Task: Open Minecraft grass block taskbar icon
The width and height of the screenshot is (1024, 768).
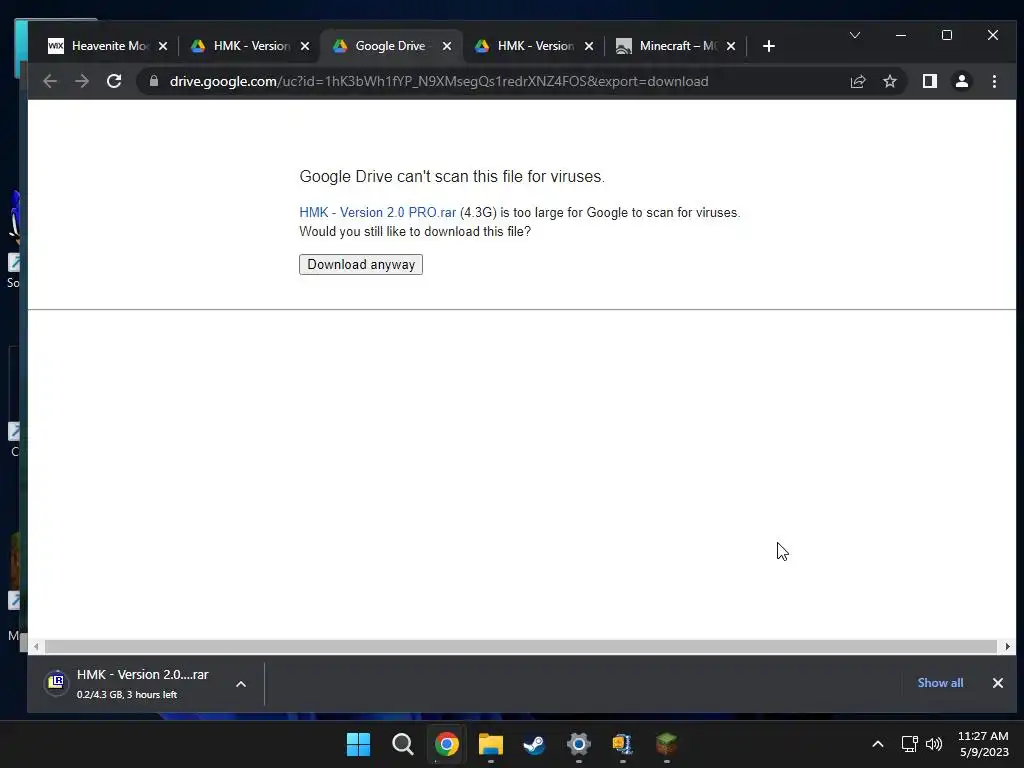Action: [x=666, y=744]
